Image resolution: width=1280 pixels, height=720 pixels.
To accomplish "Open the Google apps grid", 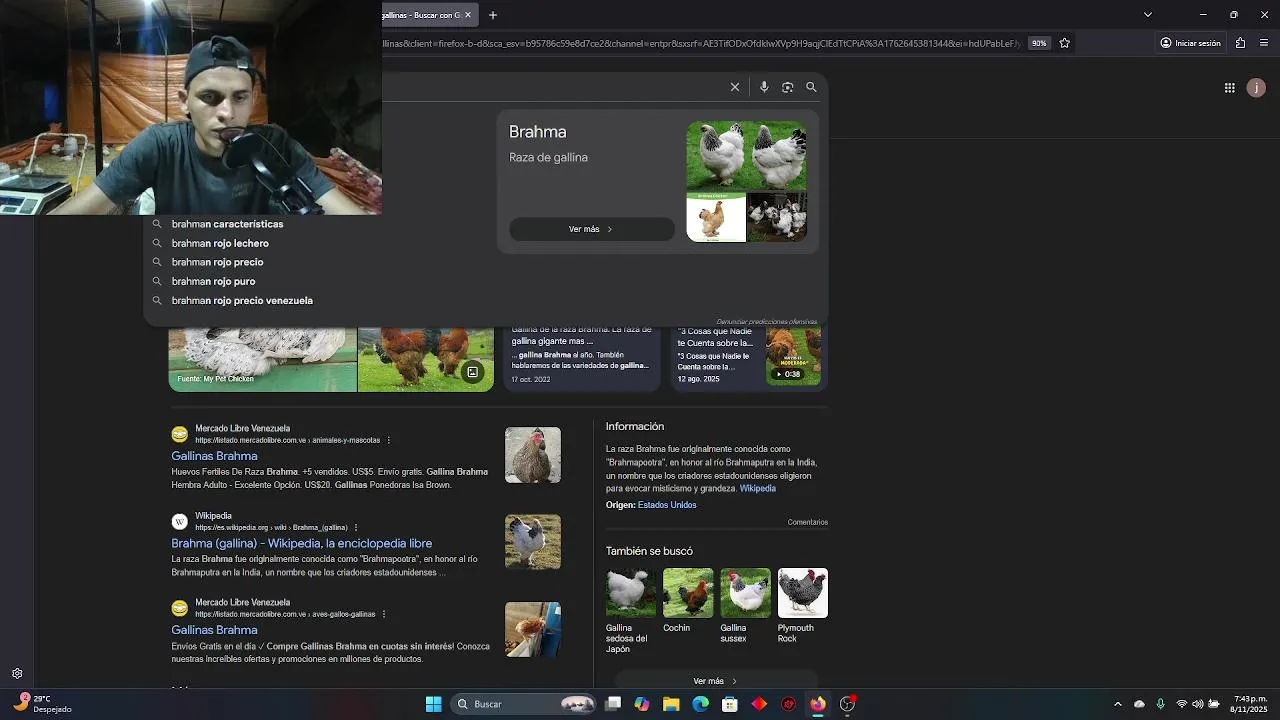I will 1230,88.
